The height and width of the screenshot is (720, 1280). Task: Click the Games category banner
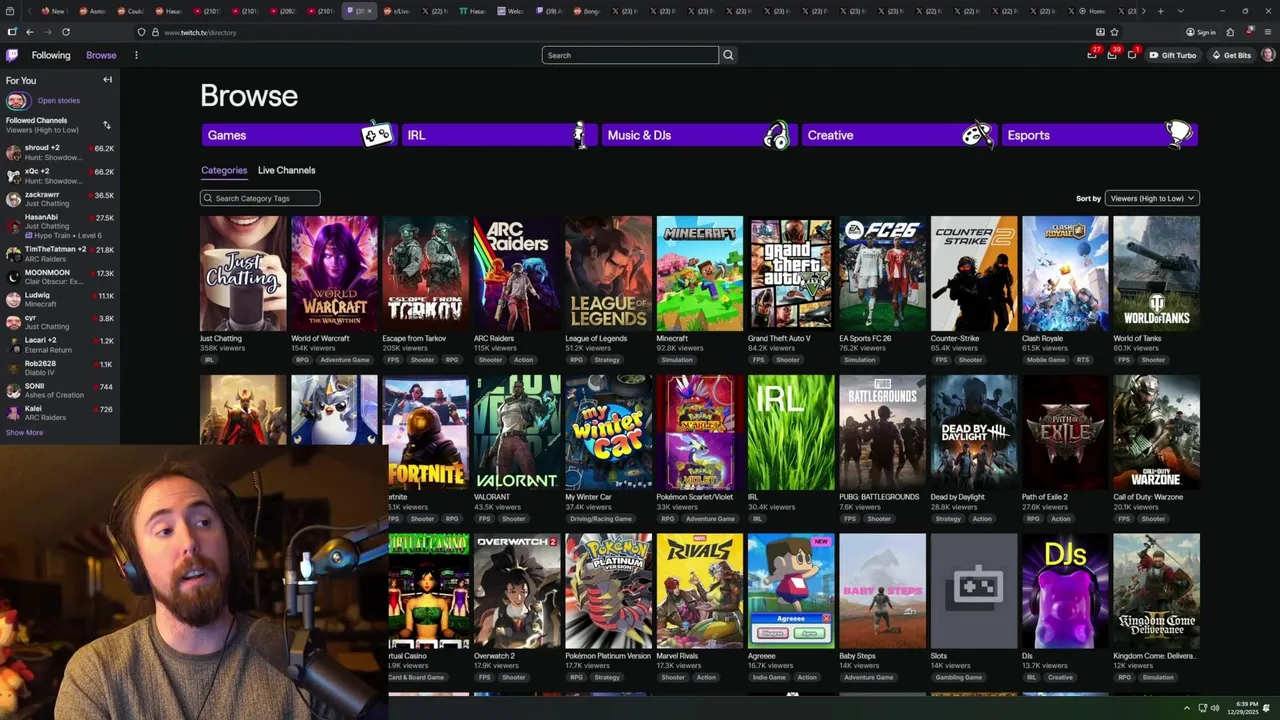[298, 135]
